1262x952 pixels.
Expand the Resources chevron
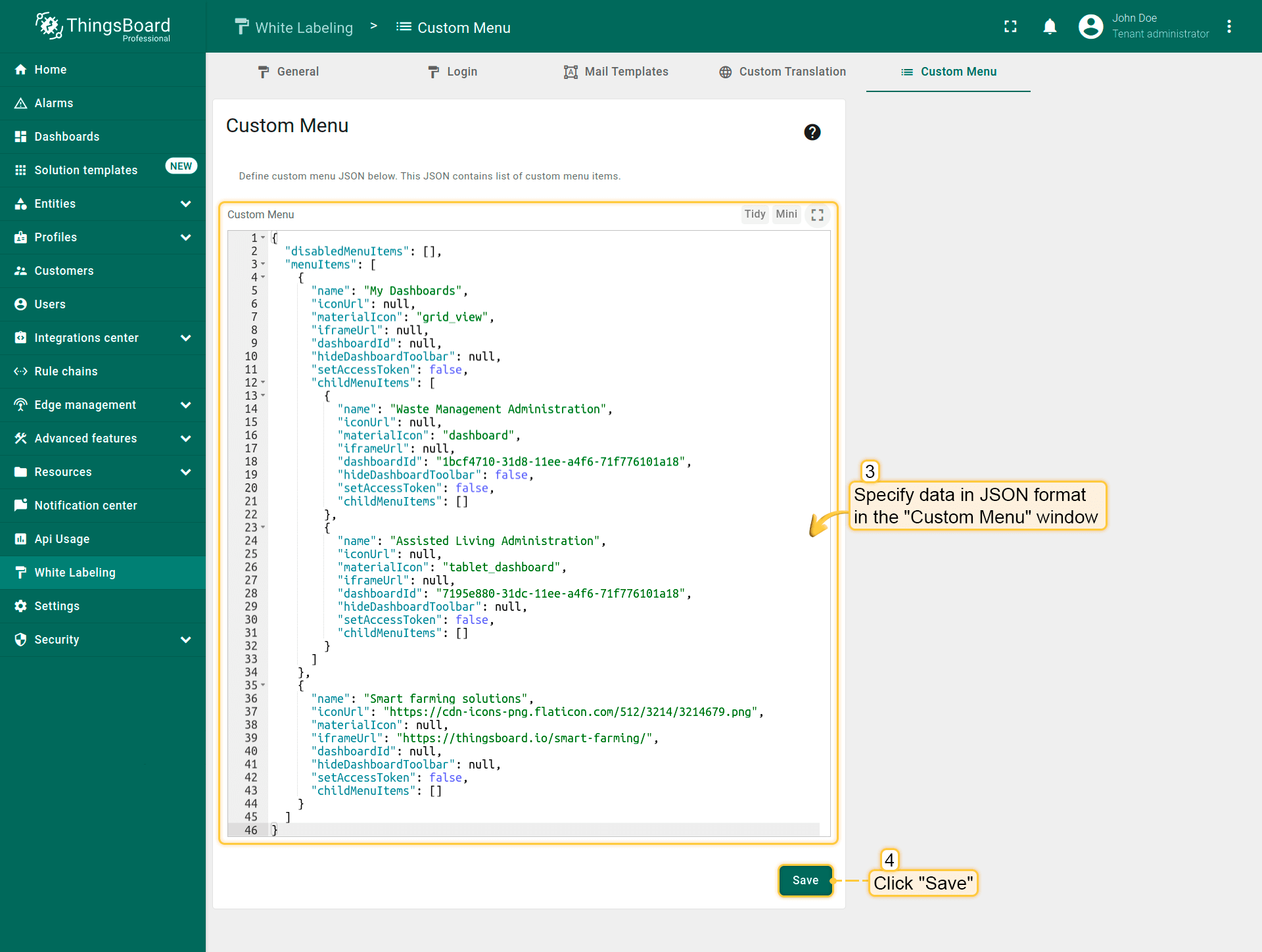point(186,472)
